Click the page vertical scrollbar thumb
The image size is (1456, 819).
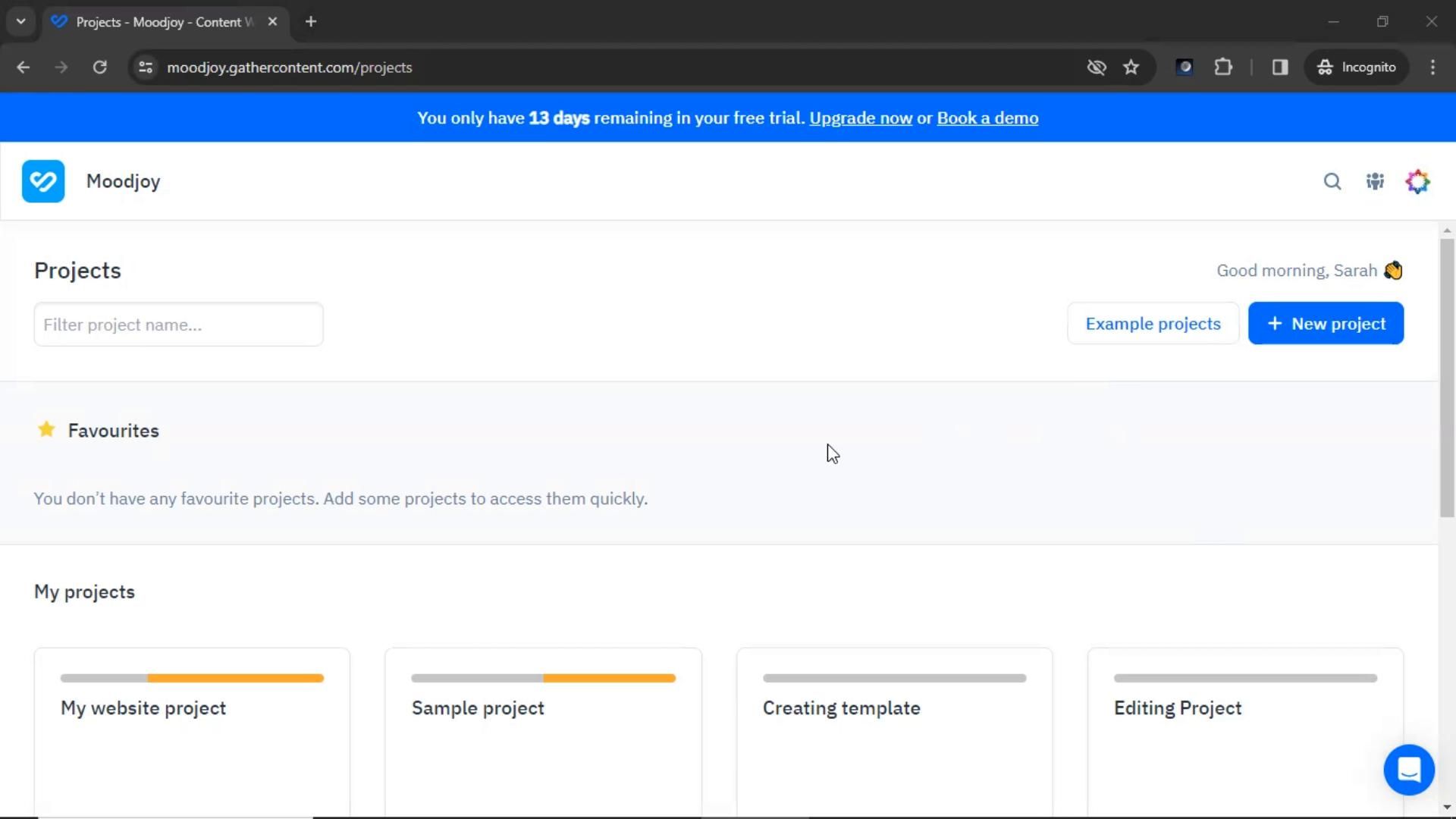click(x=1447, y=378)
